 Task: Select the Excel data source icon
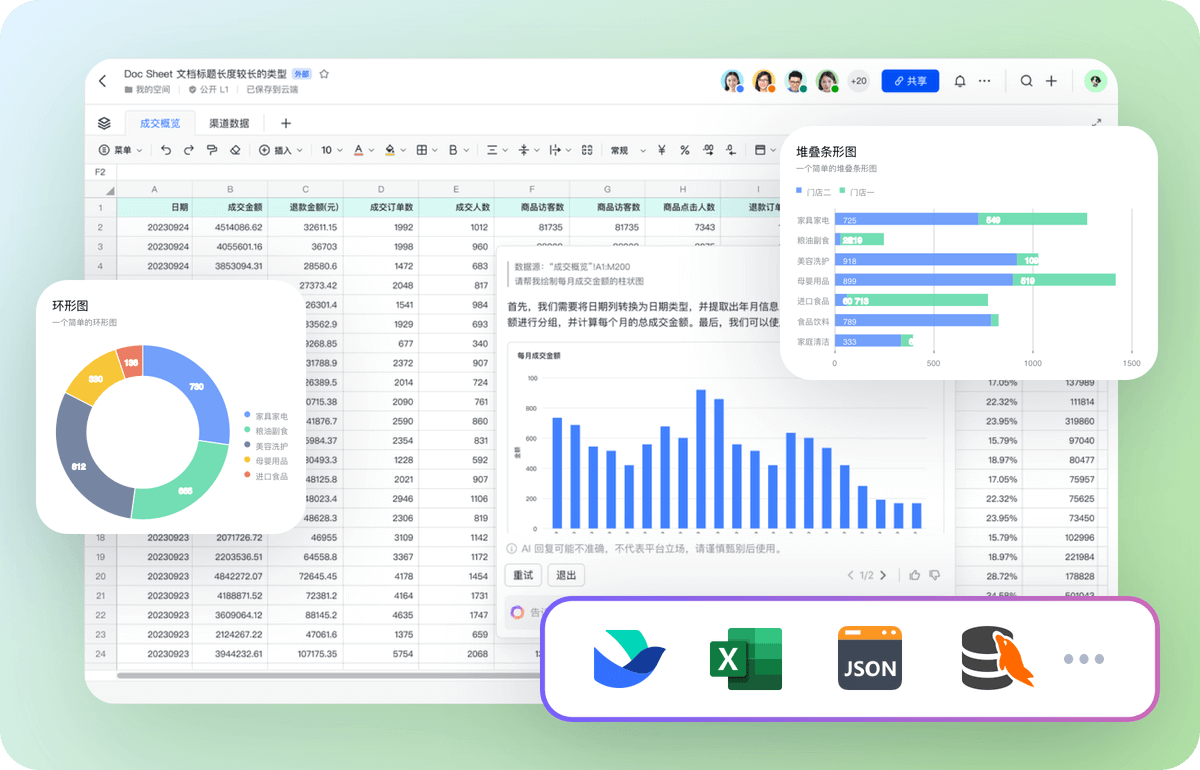746,659
